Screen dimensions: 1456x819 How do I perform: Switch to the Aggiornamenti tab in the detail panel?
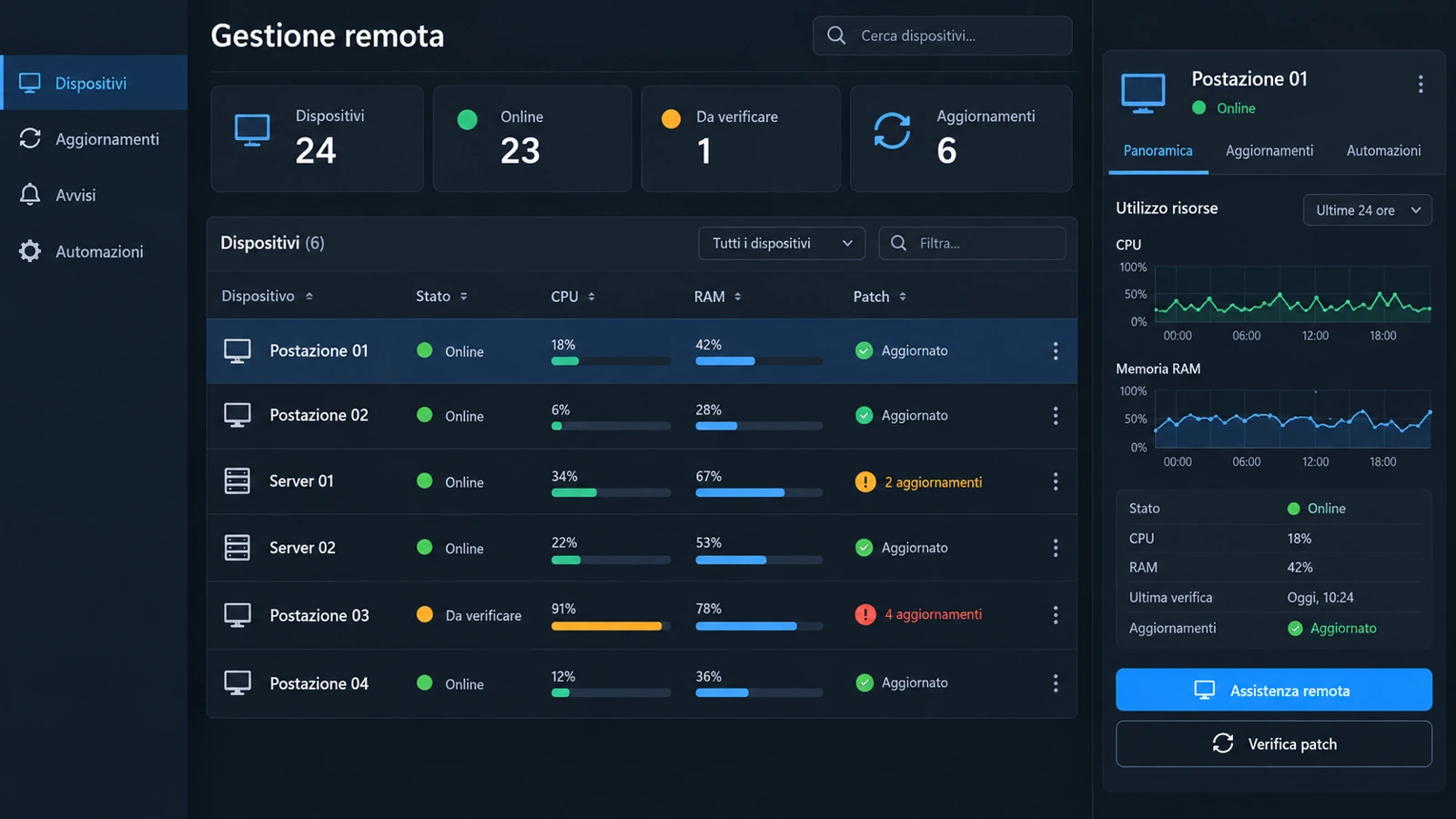coord(1269,151)
